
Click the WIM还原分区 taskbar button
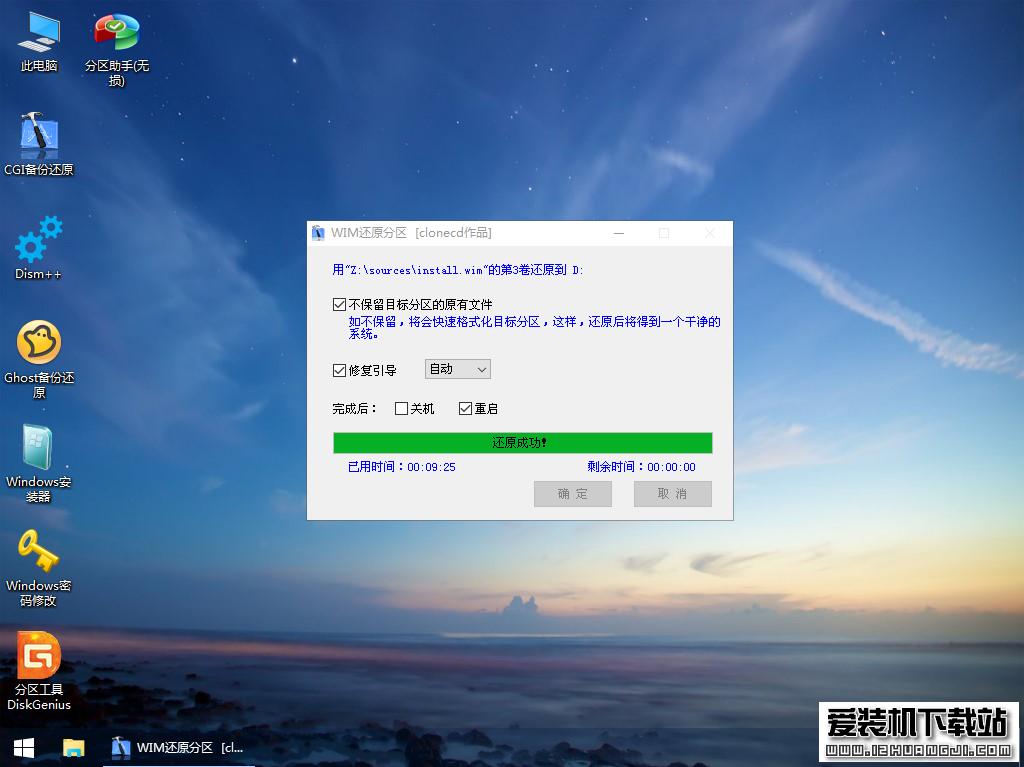coord(178,748)
